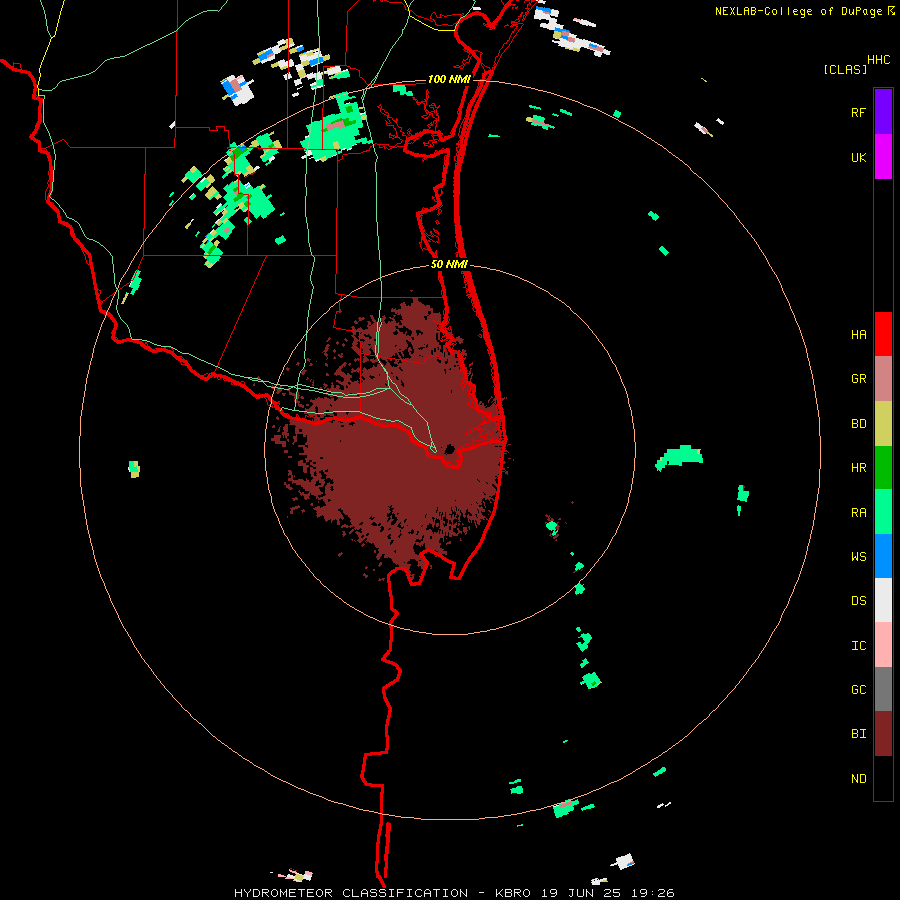Click the UK legend label
Screen dimensions: 900x900
858,157
